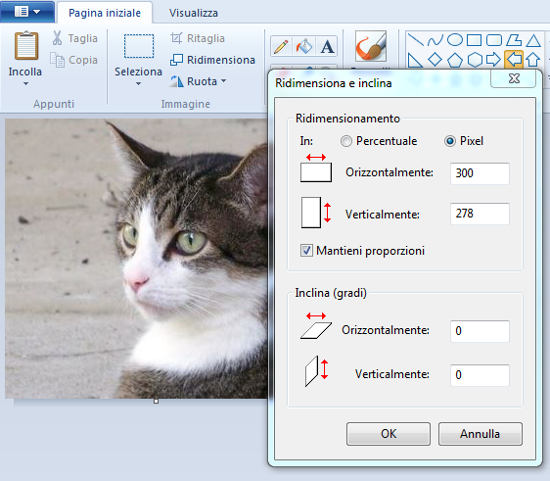
Task: Switch to the Visualizza tab
Action: point(193,13)
